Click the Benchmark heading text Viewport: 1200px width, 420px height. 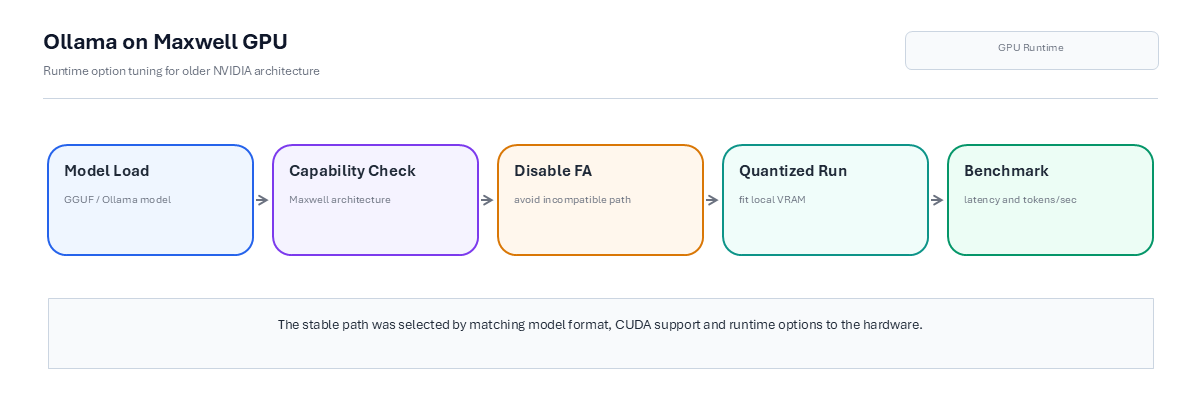(1006, 171)
